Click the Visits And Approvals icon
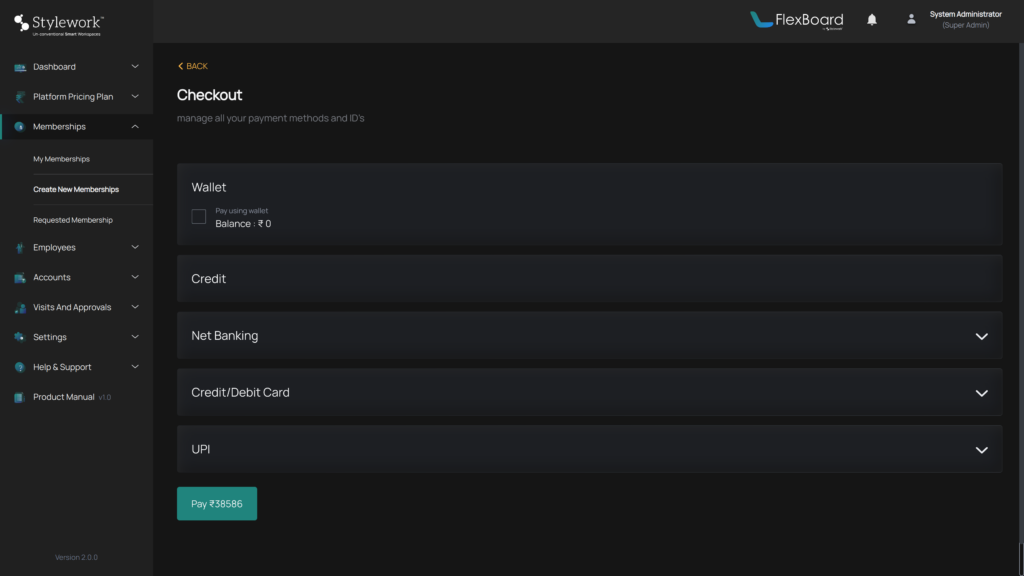This screenshot has width=1024, height=576. [x=20, y=308]
